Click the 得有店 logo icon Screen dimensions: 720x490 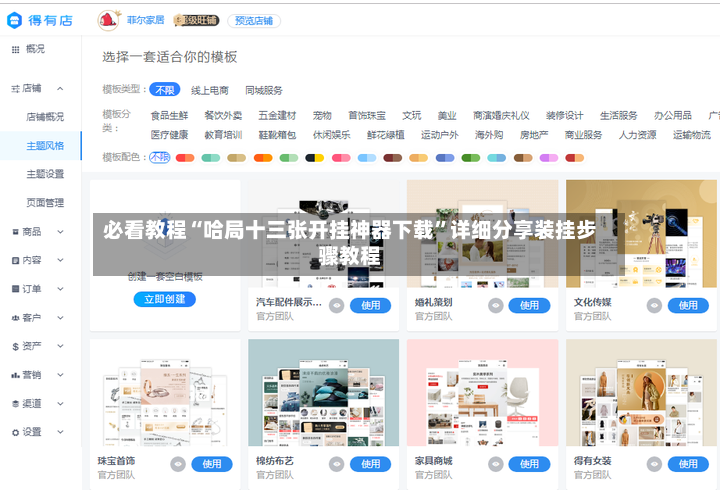point(14,20)
